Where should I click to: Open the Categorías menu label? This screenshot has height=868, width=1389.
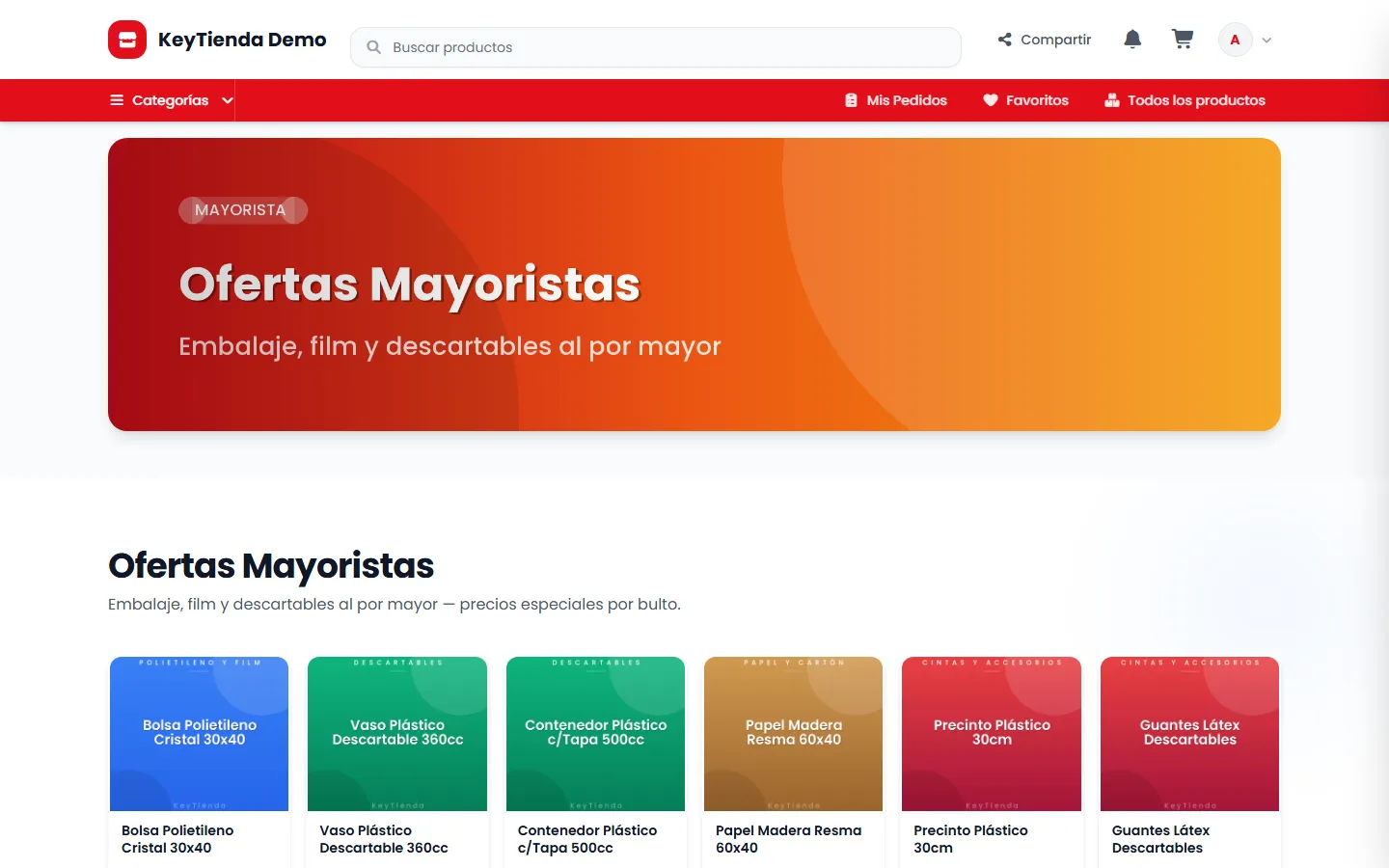pyautogui.click(x=170, y=100)
